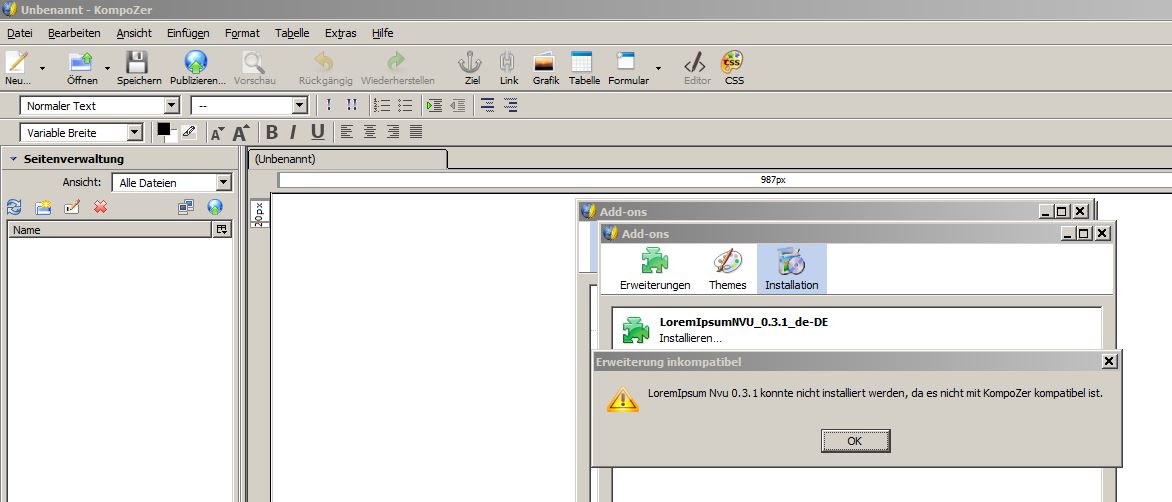
Task: Open the Extras menu
Action: point(341,33)
